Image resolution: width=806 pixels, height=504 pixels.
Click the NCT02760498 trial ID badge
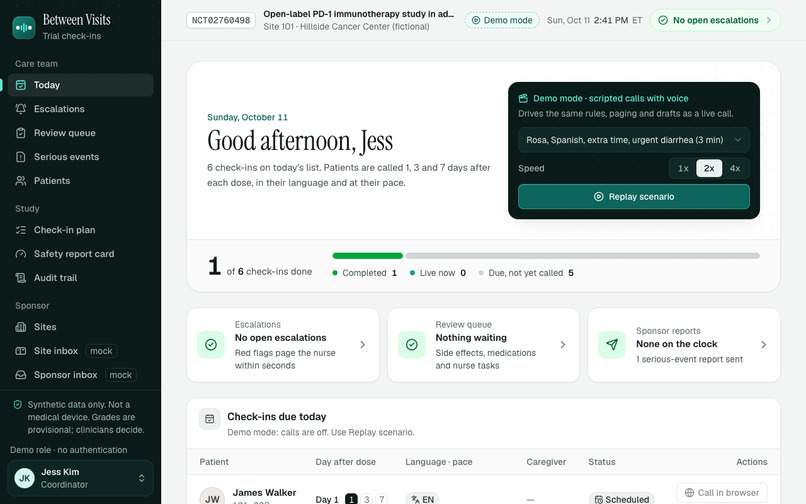point(221,20)
